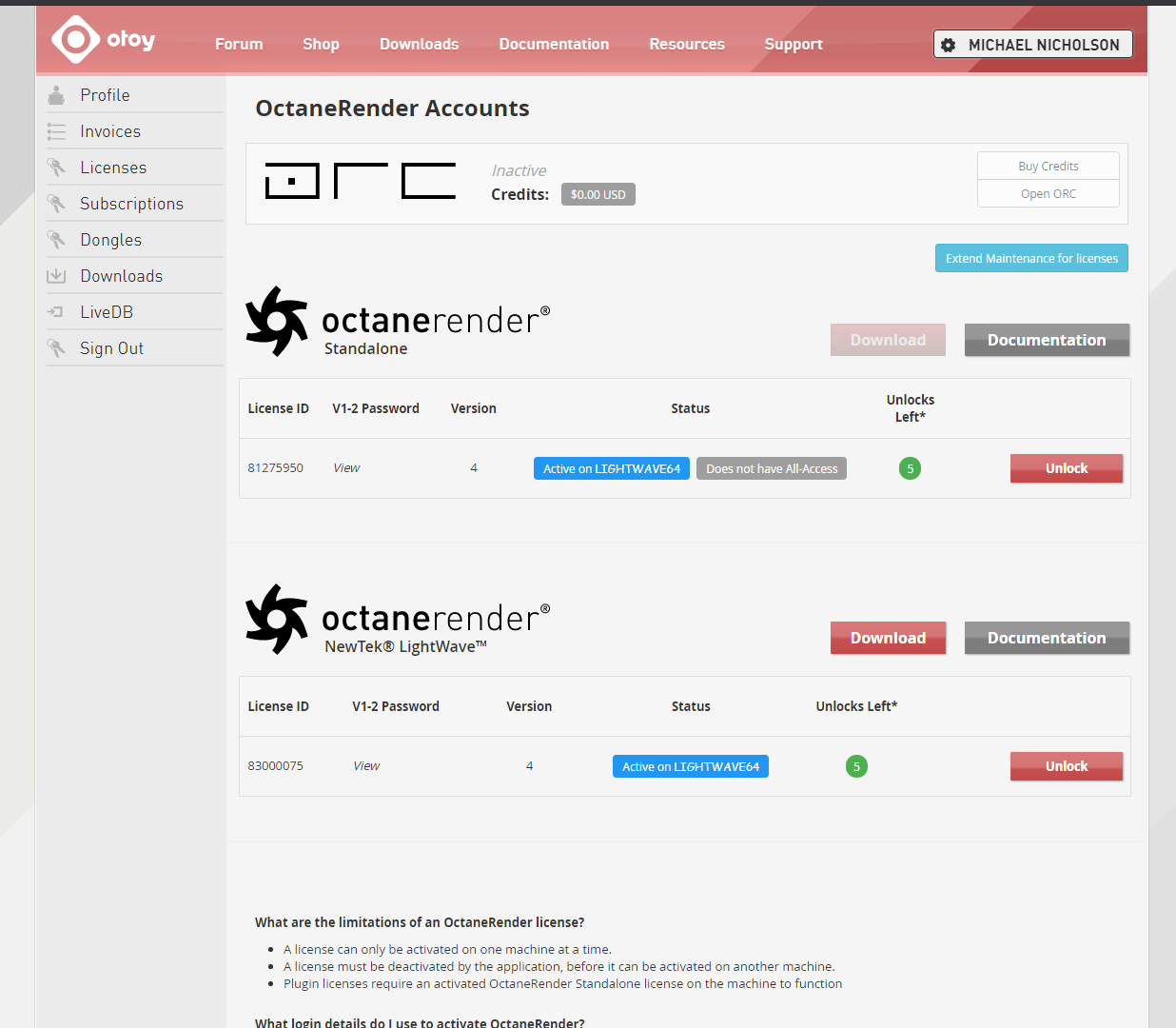Open Licenses in the sidebar

pyautogui.click(x=113, y=168)
